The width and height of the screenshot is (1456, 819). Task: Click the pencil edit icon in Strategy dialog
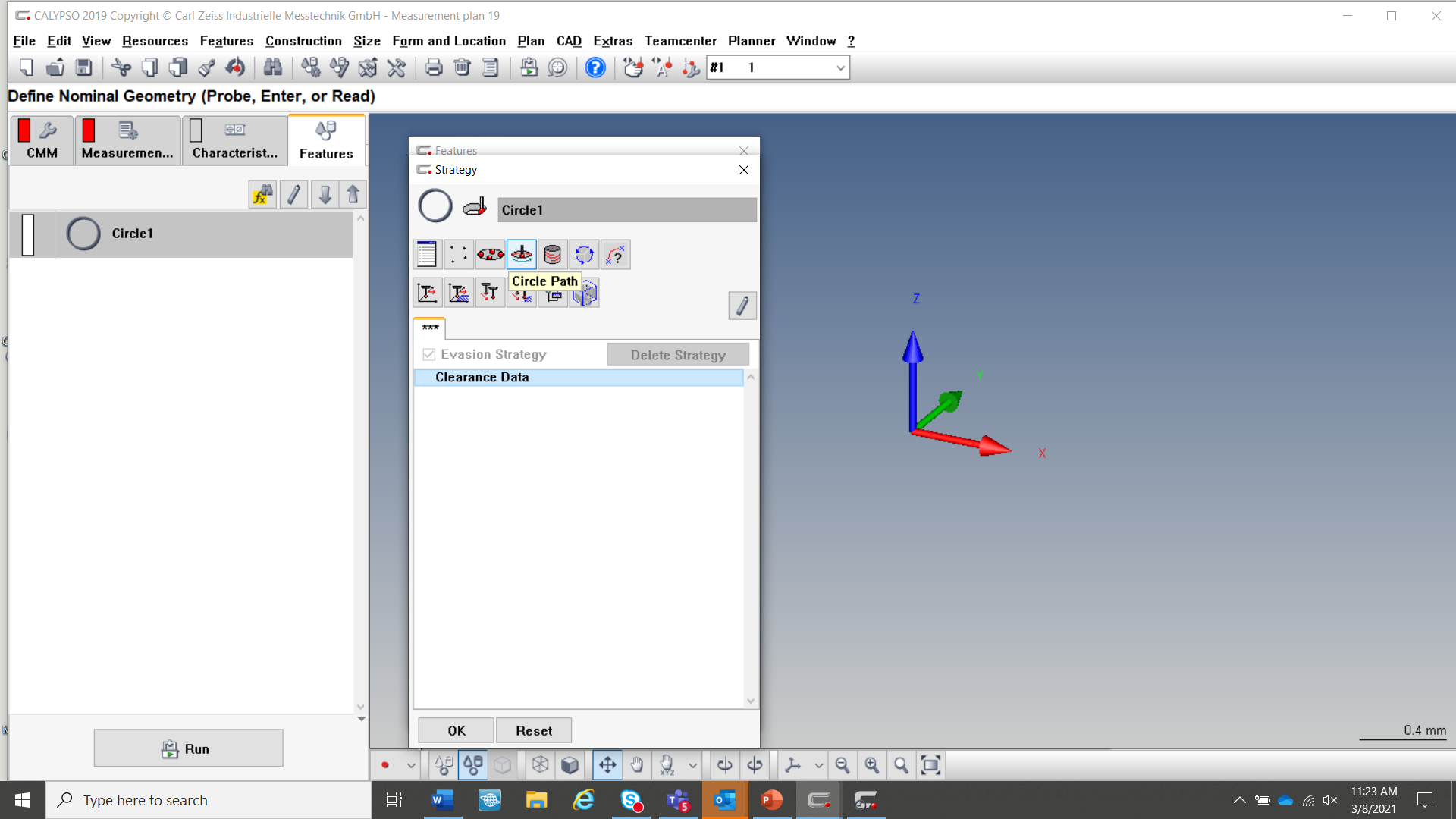(742, 306)
